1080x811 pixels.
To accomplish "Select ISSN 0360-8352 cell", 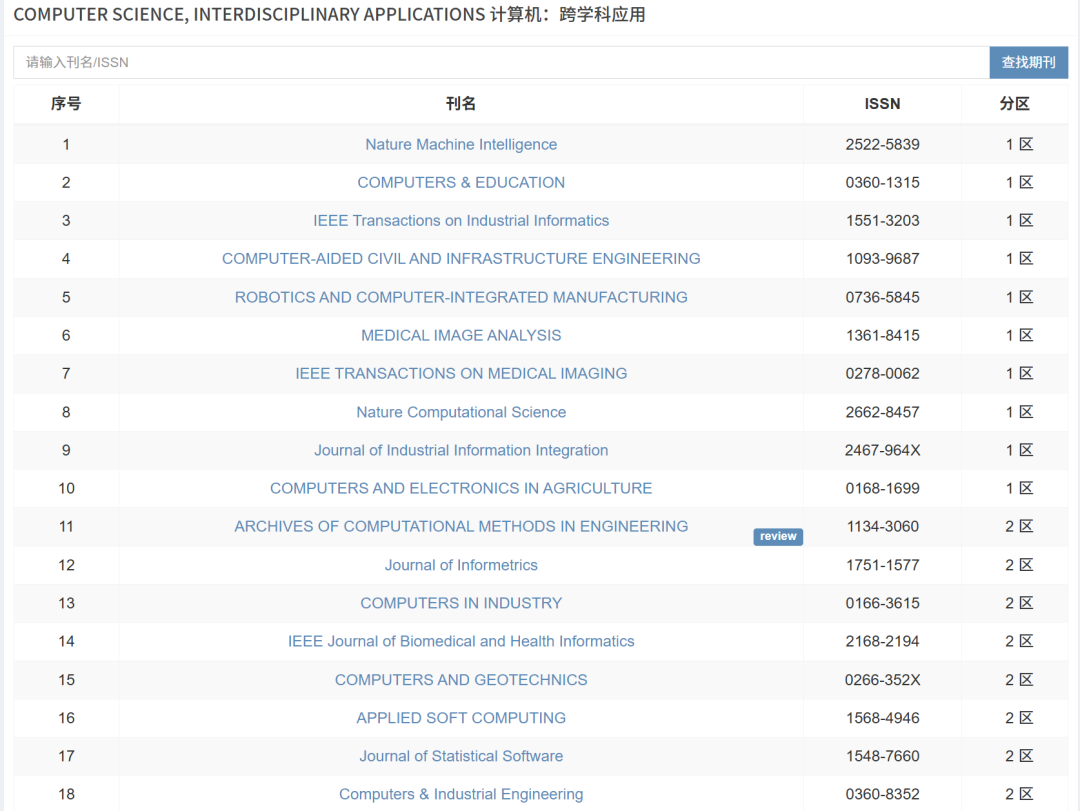I will coord(882,794).
